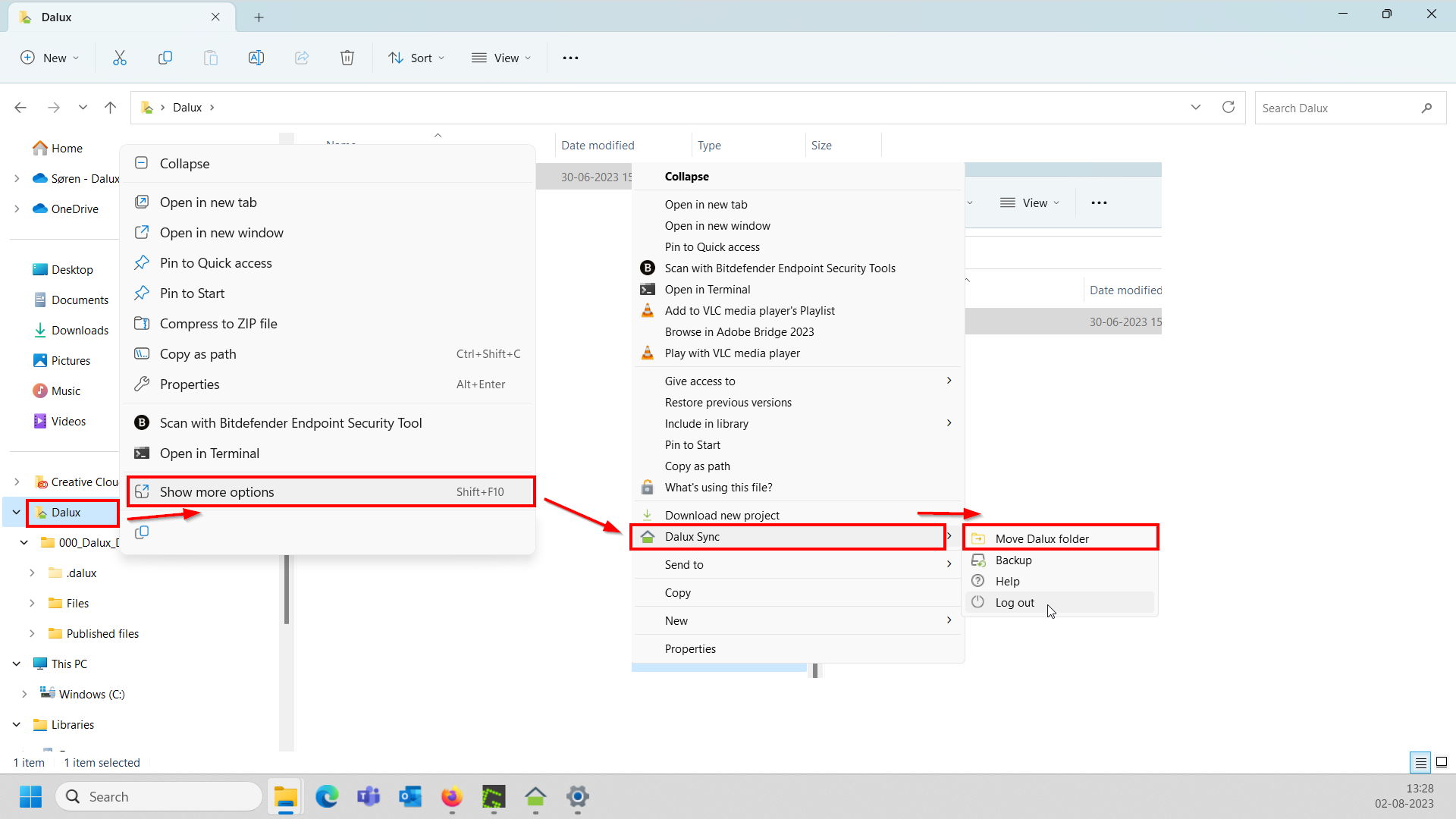Screen dimensions: 1456x819
Task: Click Log out in Dalux Sync submenu
Action: pyautogui.click(x=1015, y=602)
